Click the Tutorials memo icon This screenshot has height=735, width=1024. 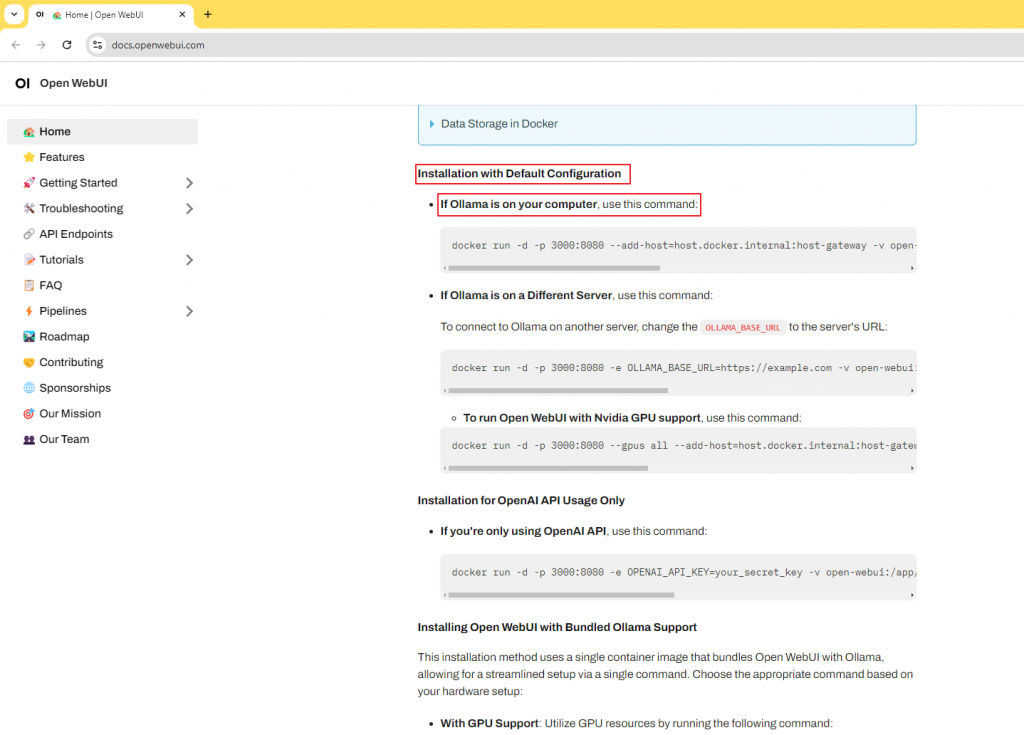tap(29, 260)
